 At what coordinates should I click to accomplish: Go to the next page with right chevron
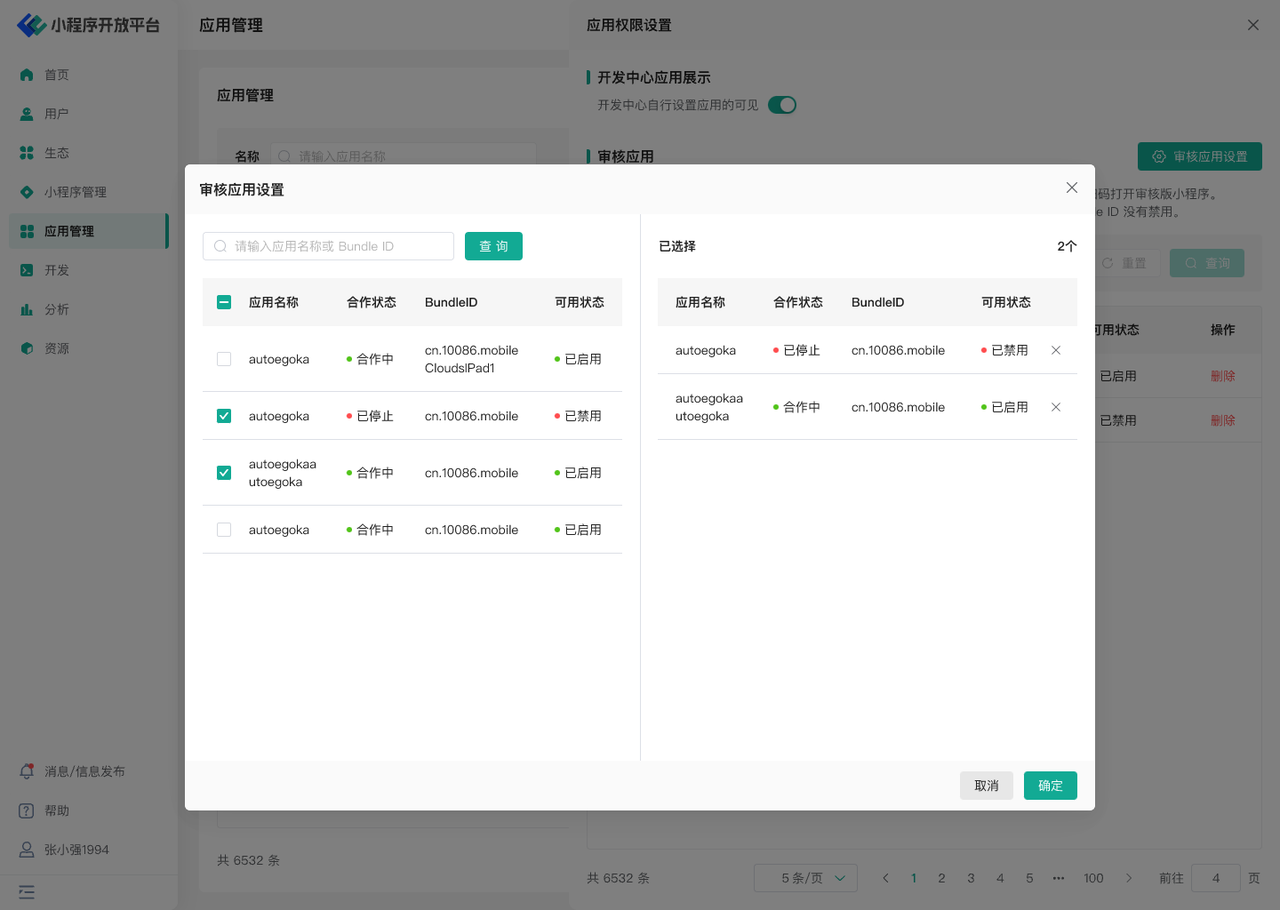(x=1129, y=878)
